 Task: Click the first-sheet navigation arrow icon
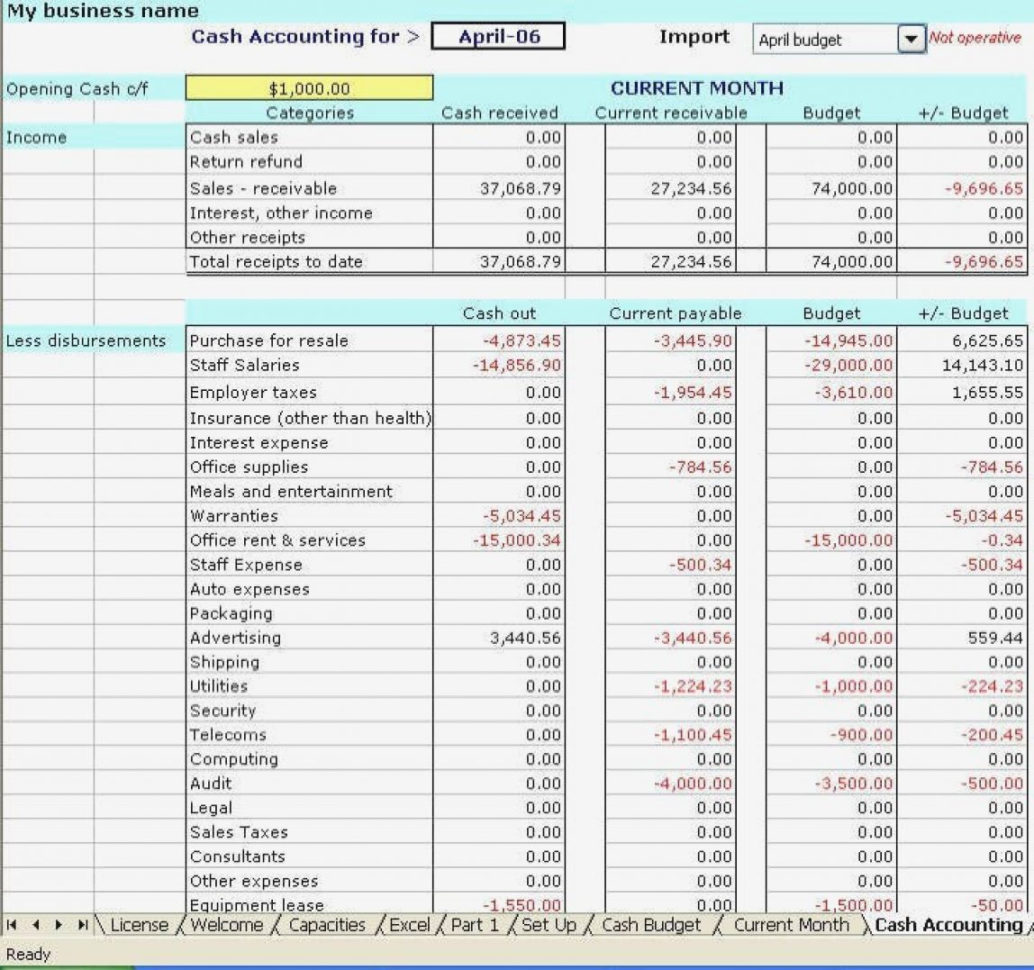tap(10, 925)
